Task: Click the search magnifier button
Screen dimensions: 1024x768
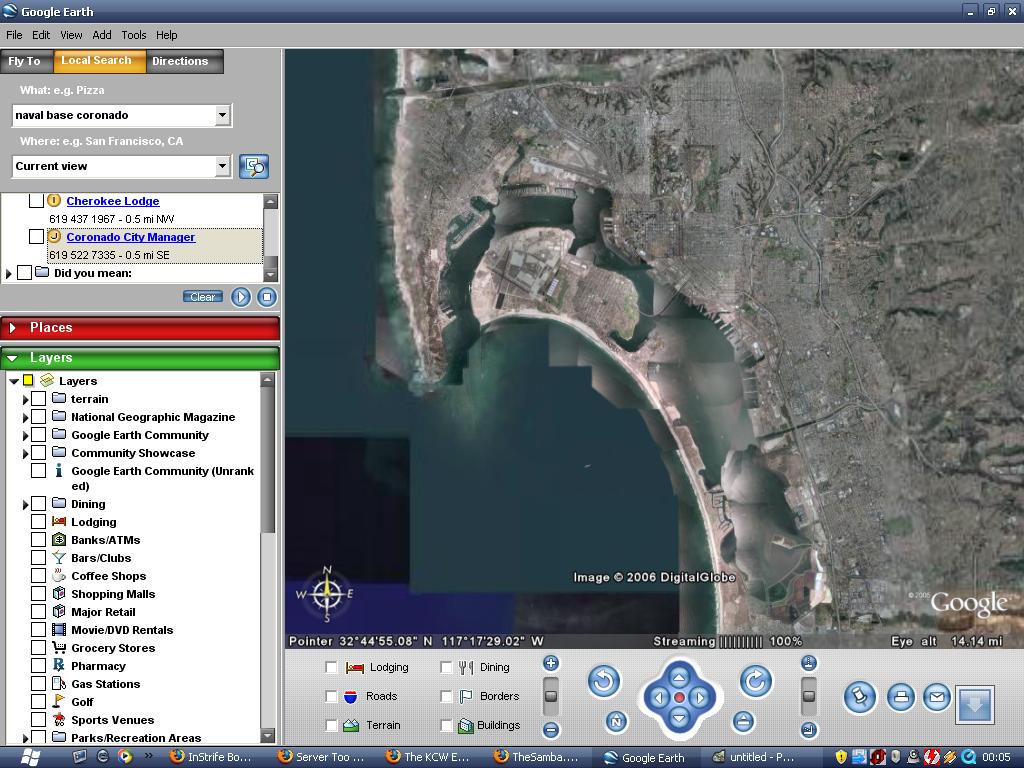Action: [x=254, y=166]
